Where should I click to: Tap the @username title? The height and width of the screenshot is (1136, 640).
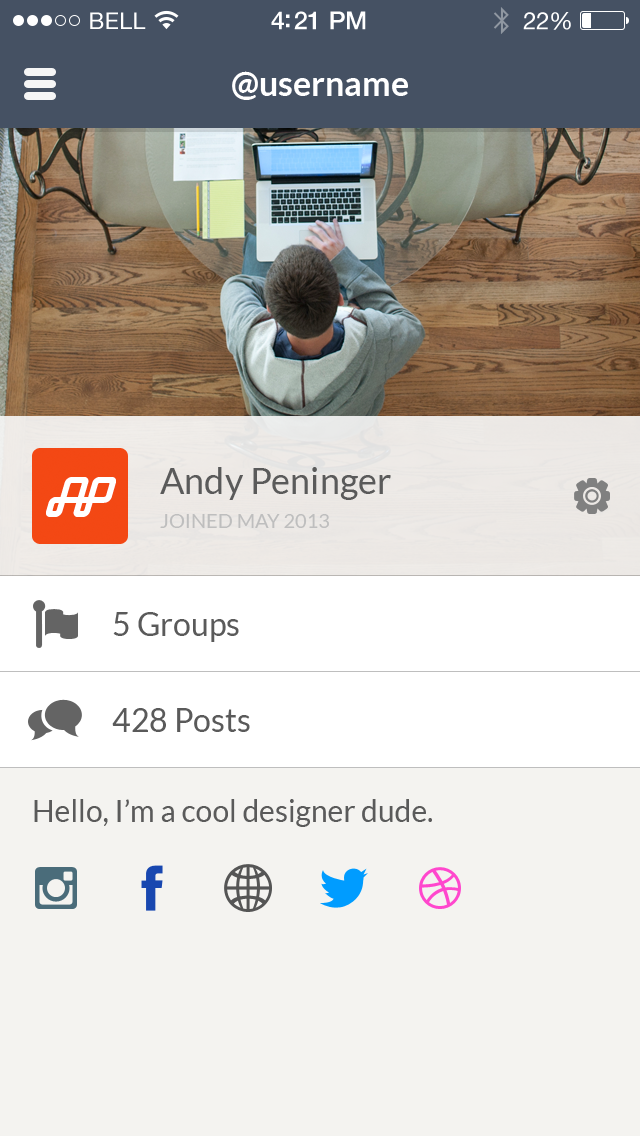[320, 85]
